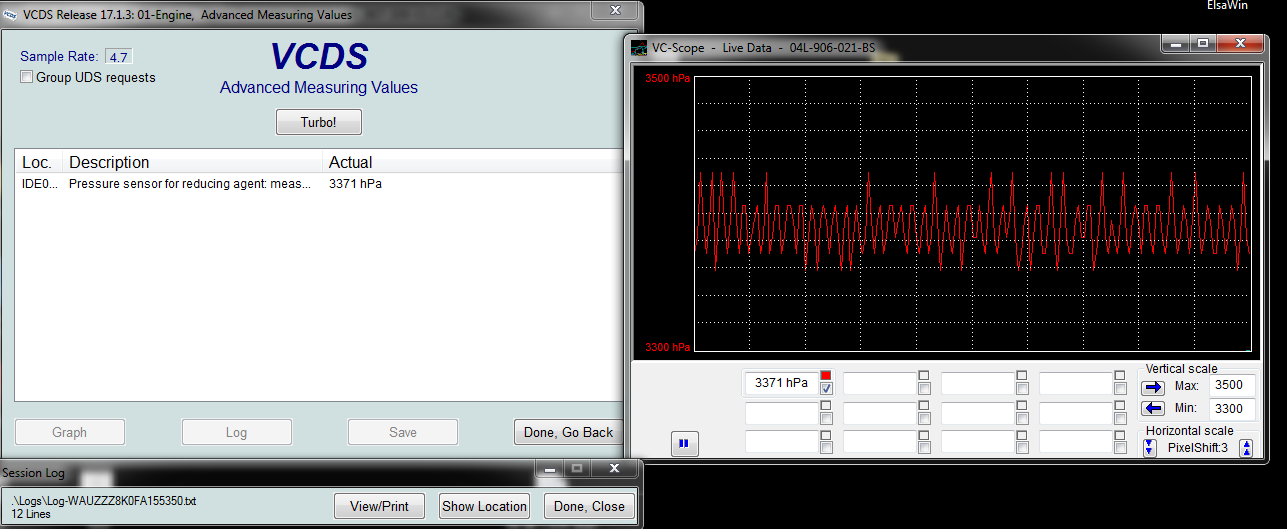Screen dimensions: 1287x529
Task: Click the left-arrow button next to Min
Action: 1154,408
